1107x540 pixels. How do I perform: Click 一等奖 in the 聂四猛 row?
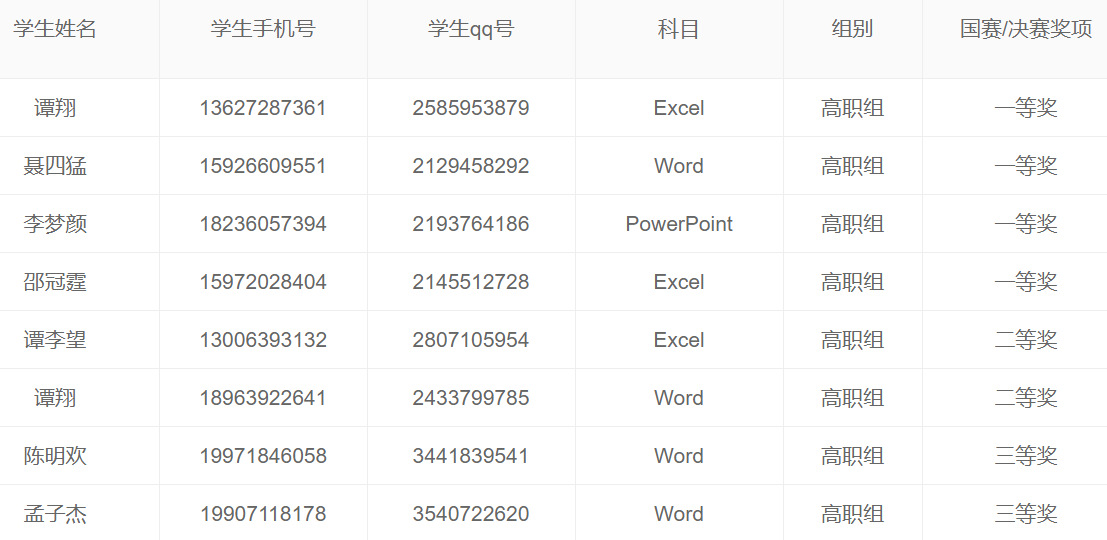pos(1026,166)
